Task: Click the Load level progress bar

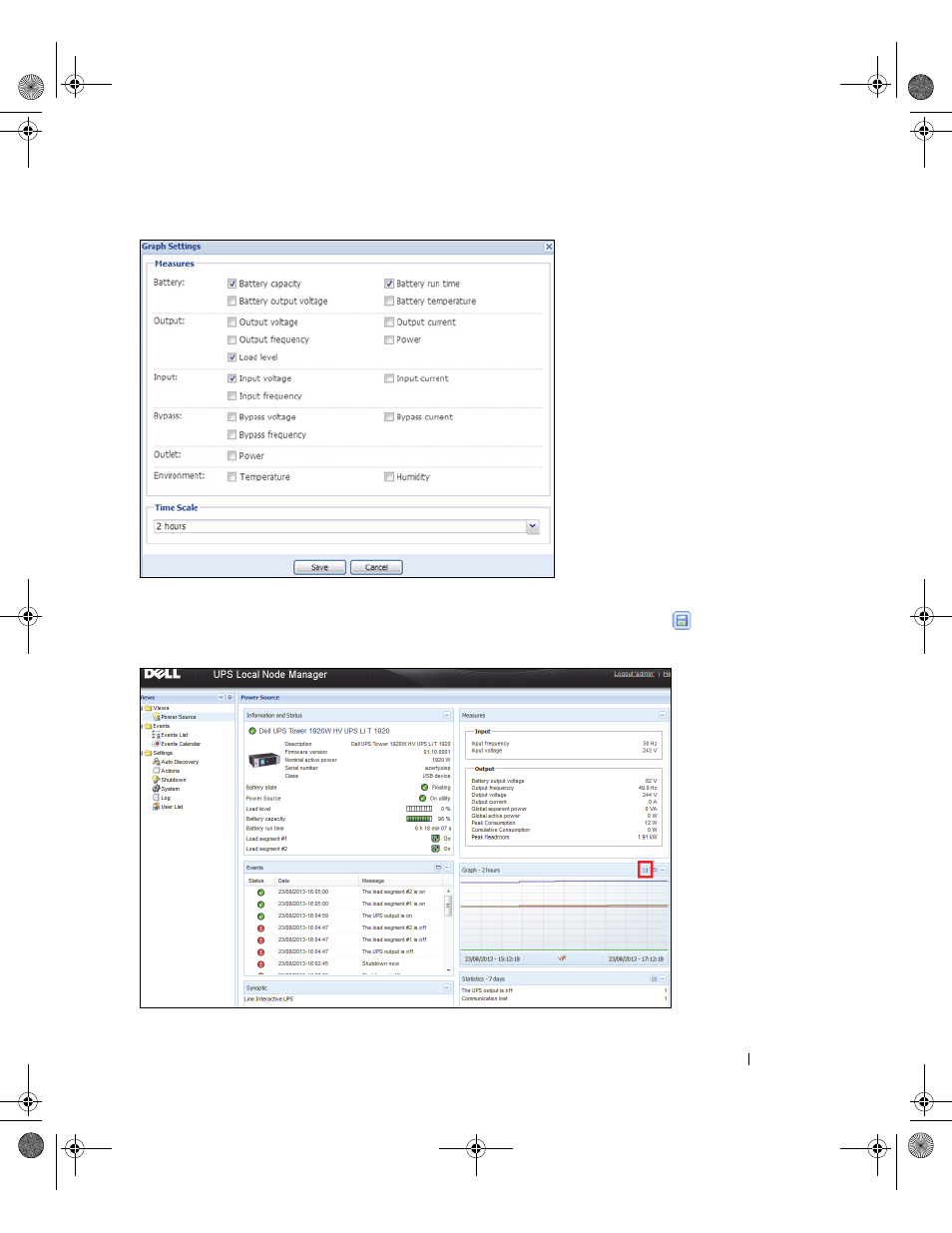Action: 419,809
